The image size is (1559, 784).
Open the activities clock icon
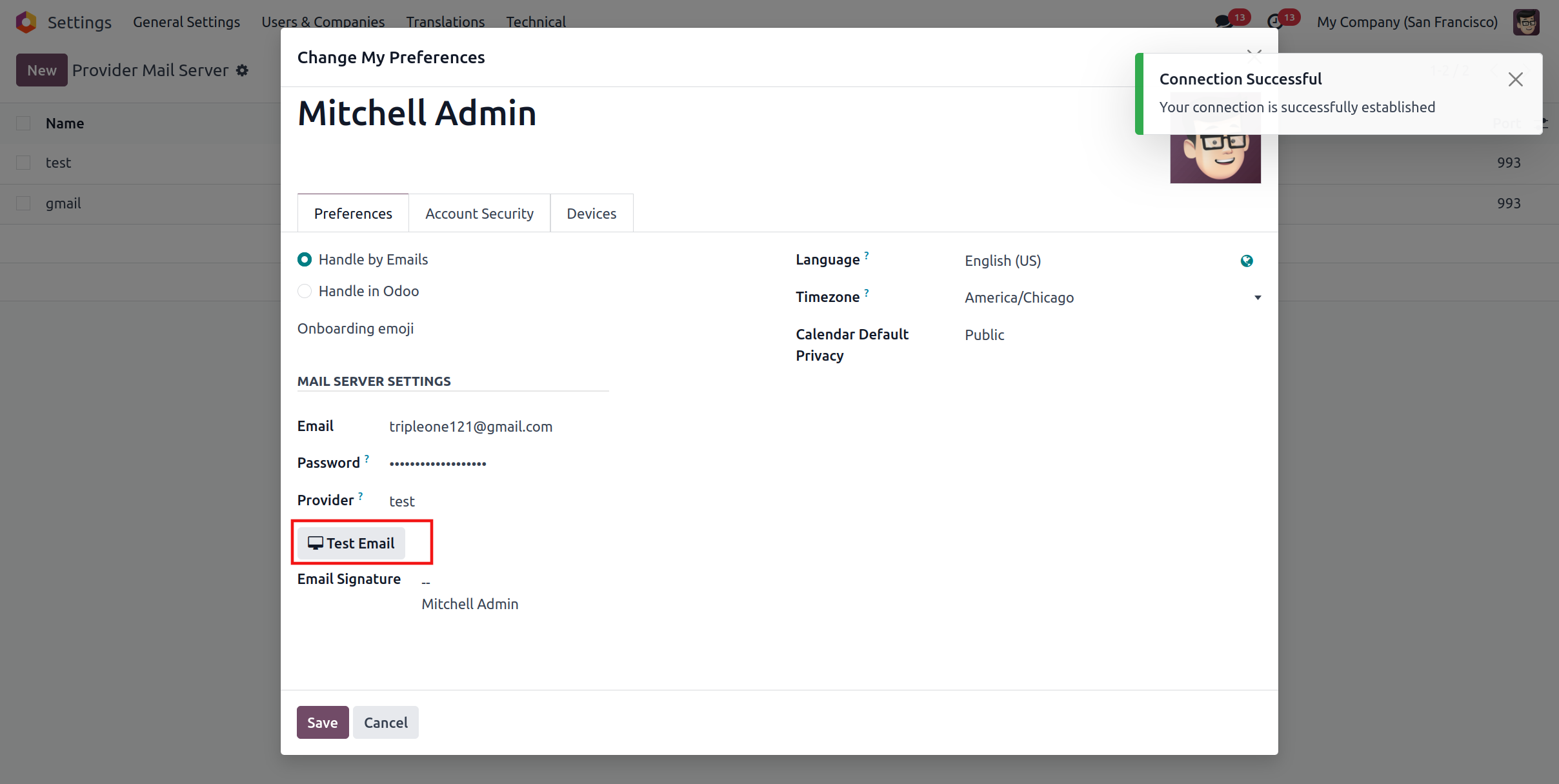coord(1274,22)
